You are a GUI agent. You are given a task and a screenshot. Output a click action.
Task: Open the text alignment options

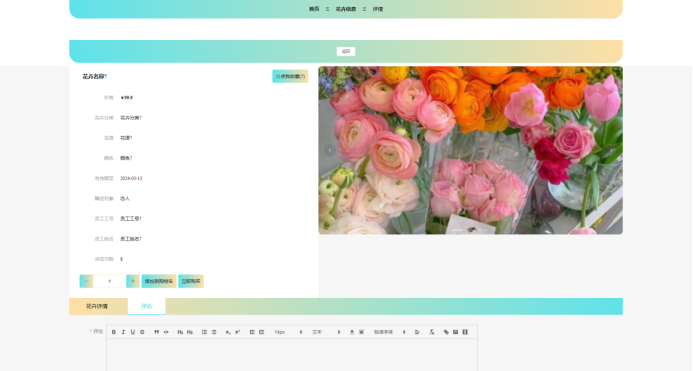[x=417, y=332]
